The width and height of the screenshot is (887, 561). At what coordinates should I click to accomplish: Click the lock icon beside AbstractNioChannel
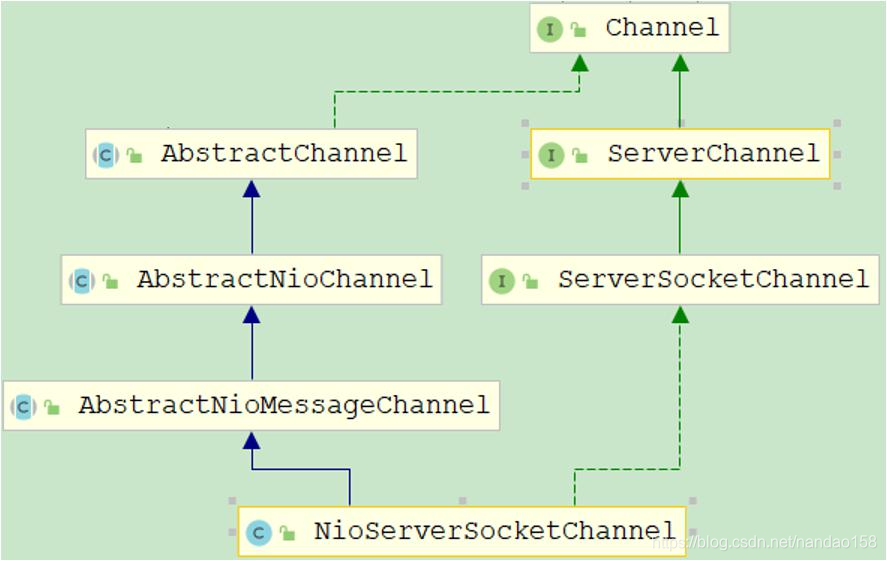[110, 281]
